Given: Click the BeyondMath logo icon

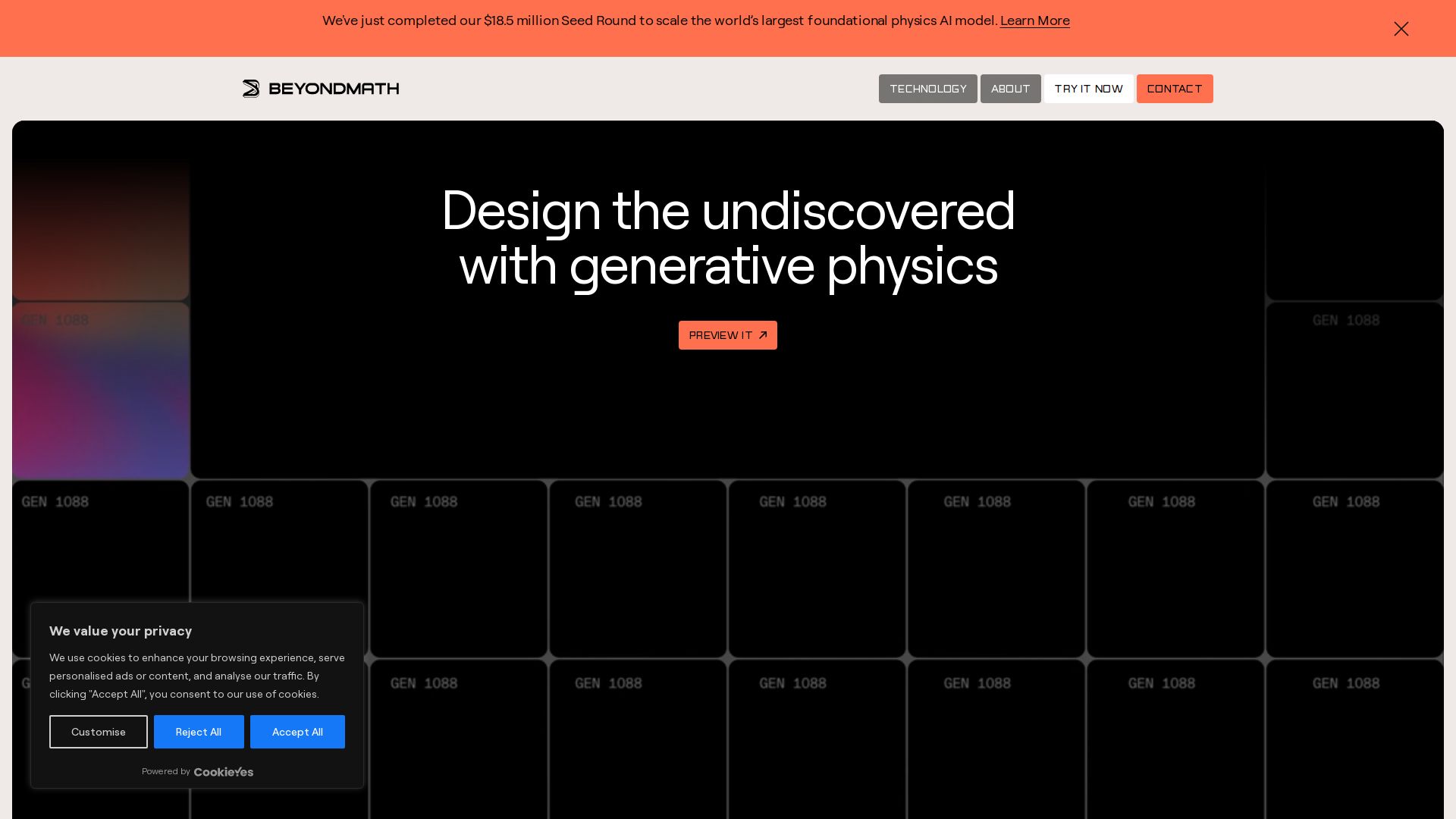Looking at the screenshot, I should pos(251,89).
